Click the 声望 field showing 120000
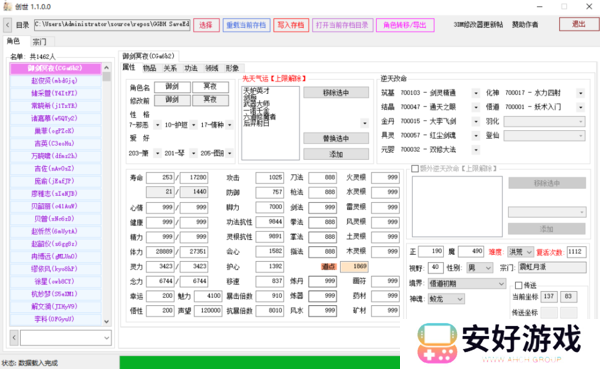600x369 pixels. click(208, 310)
